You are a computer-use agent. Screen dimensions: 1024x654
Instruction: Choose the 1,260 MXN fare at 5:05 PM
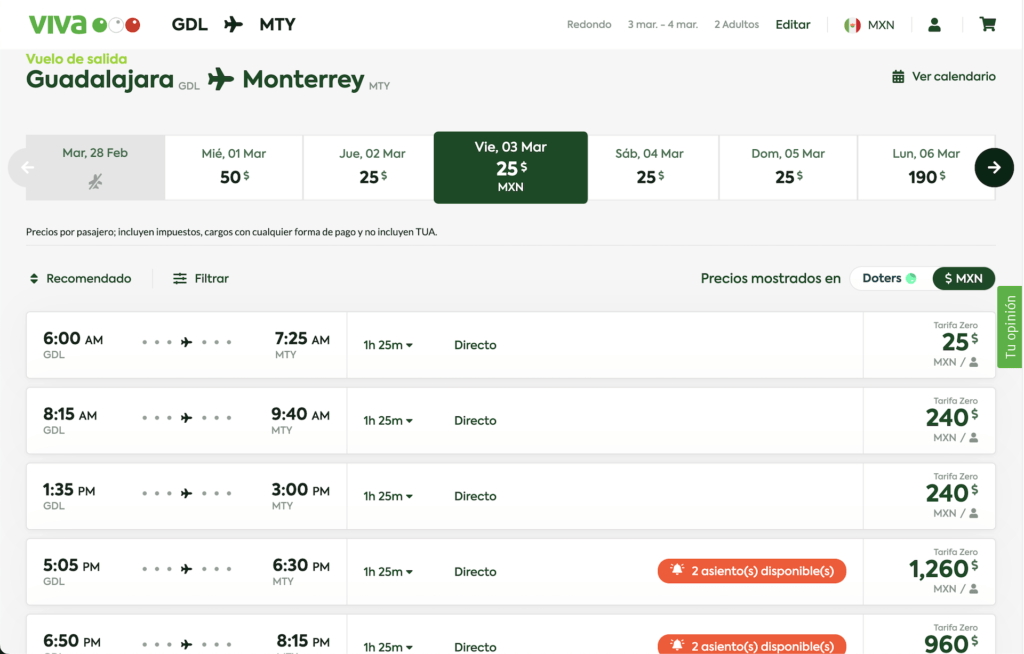coord(929,572)
